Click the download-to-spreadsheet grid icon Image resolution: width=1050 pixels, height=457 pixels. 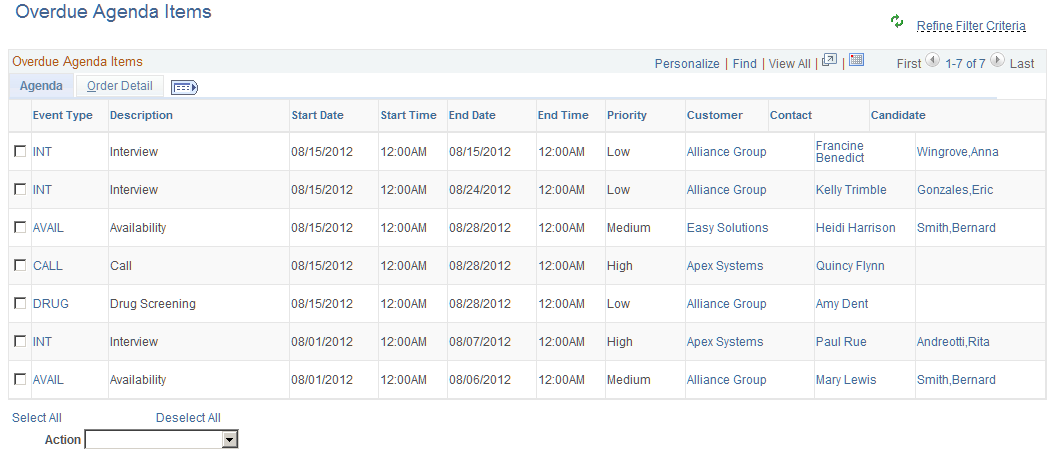pos(857,61)
